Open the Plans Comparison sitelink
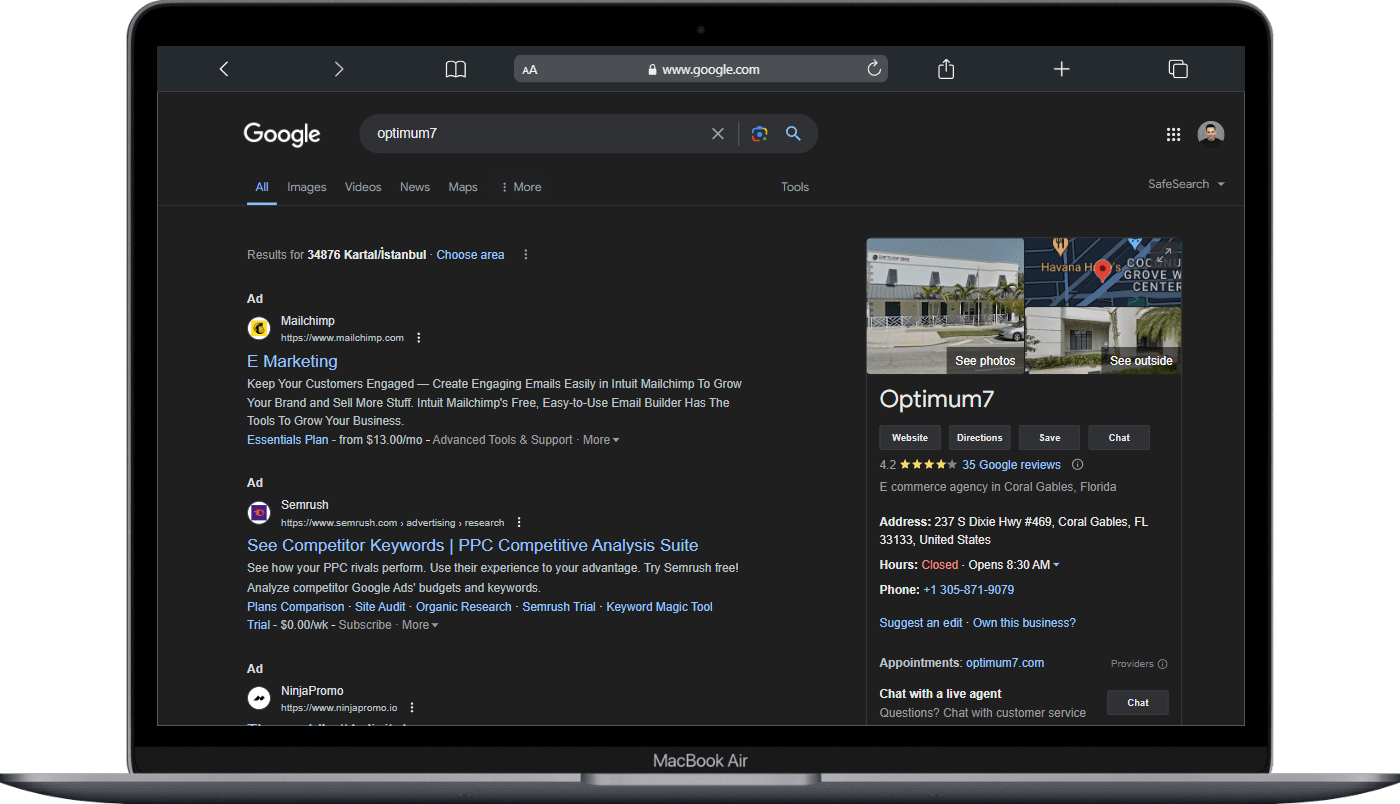Image resolution: width=1400 pixels, height=804 pixels. (295, 607)
